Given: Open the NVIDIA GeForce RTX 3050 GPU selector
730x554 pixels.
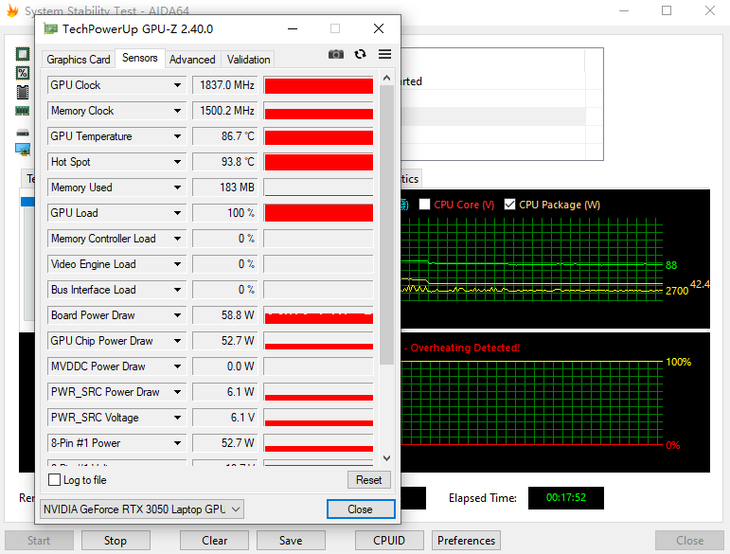Looking at the screenshot, I should coord(140,509).
